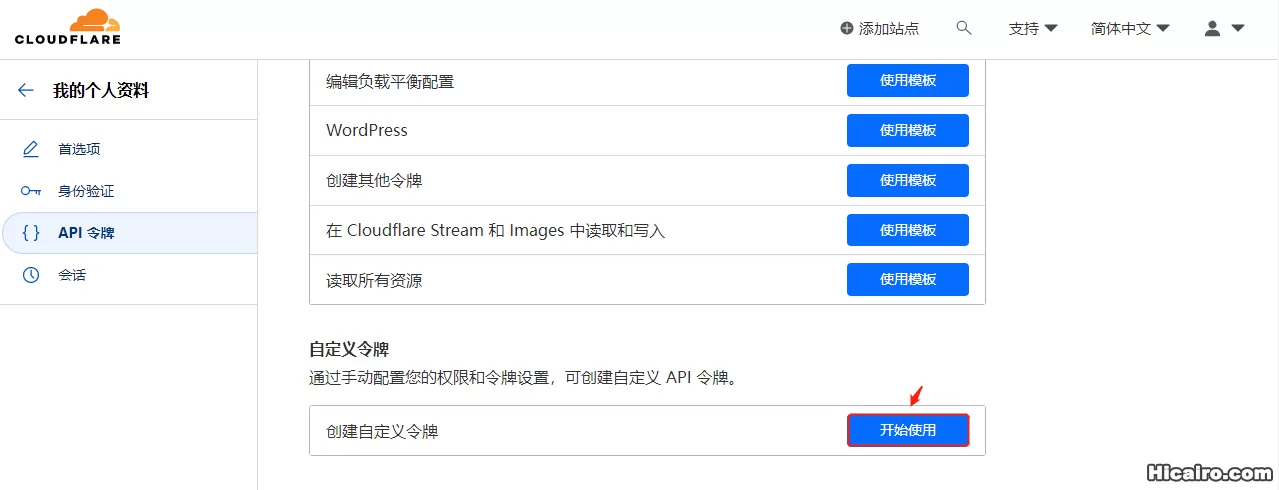Click the key icon for 身份验证
Image resolution: width=1279 pixels, height=490 pixels.
(31, 191)
